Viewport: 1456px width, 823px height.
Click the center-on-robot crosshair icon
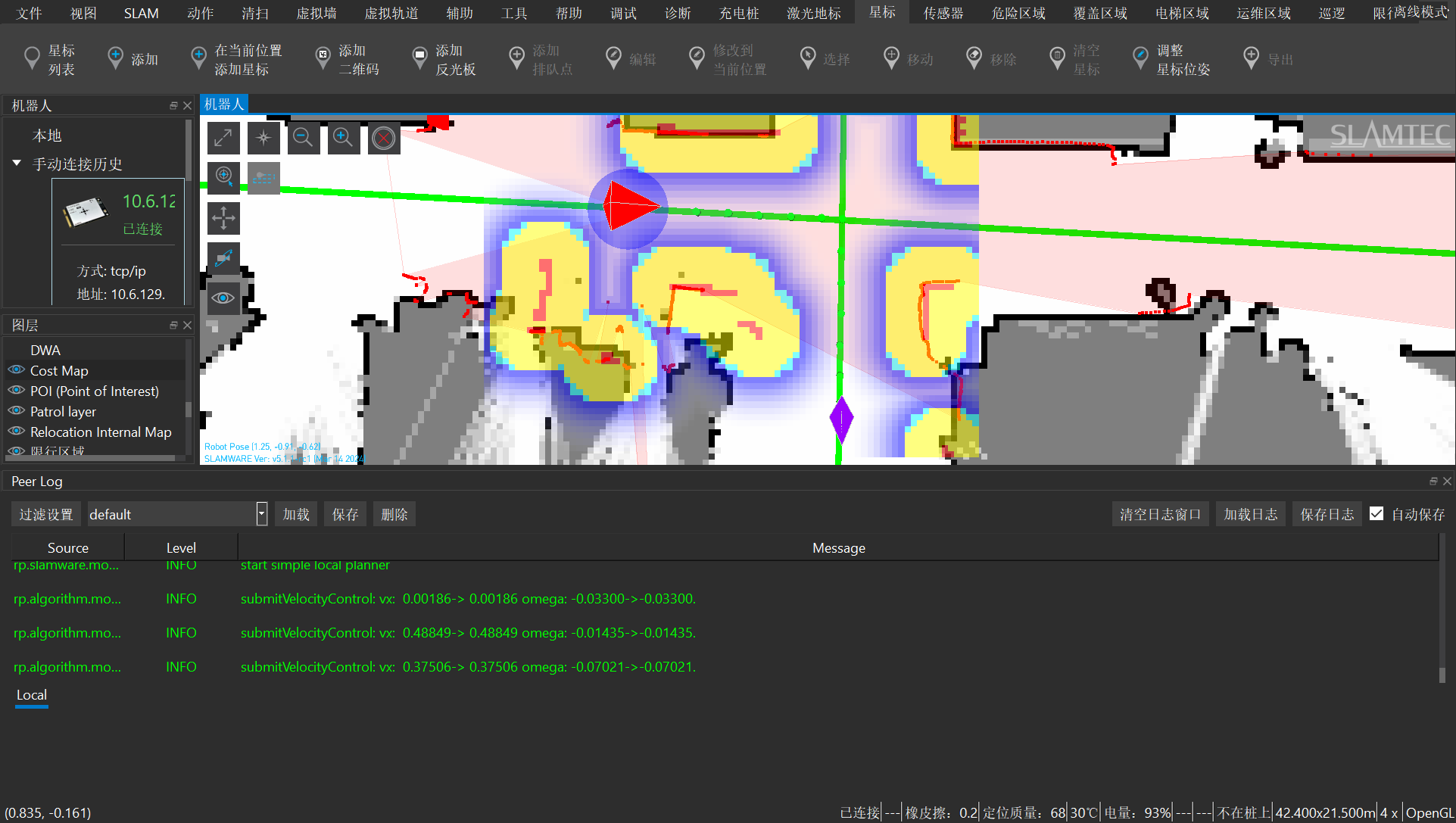[x=223, y=177]
